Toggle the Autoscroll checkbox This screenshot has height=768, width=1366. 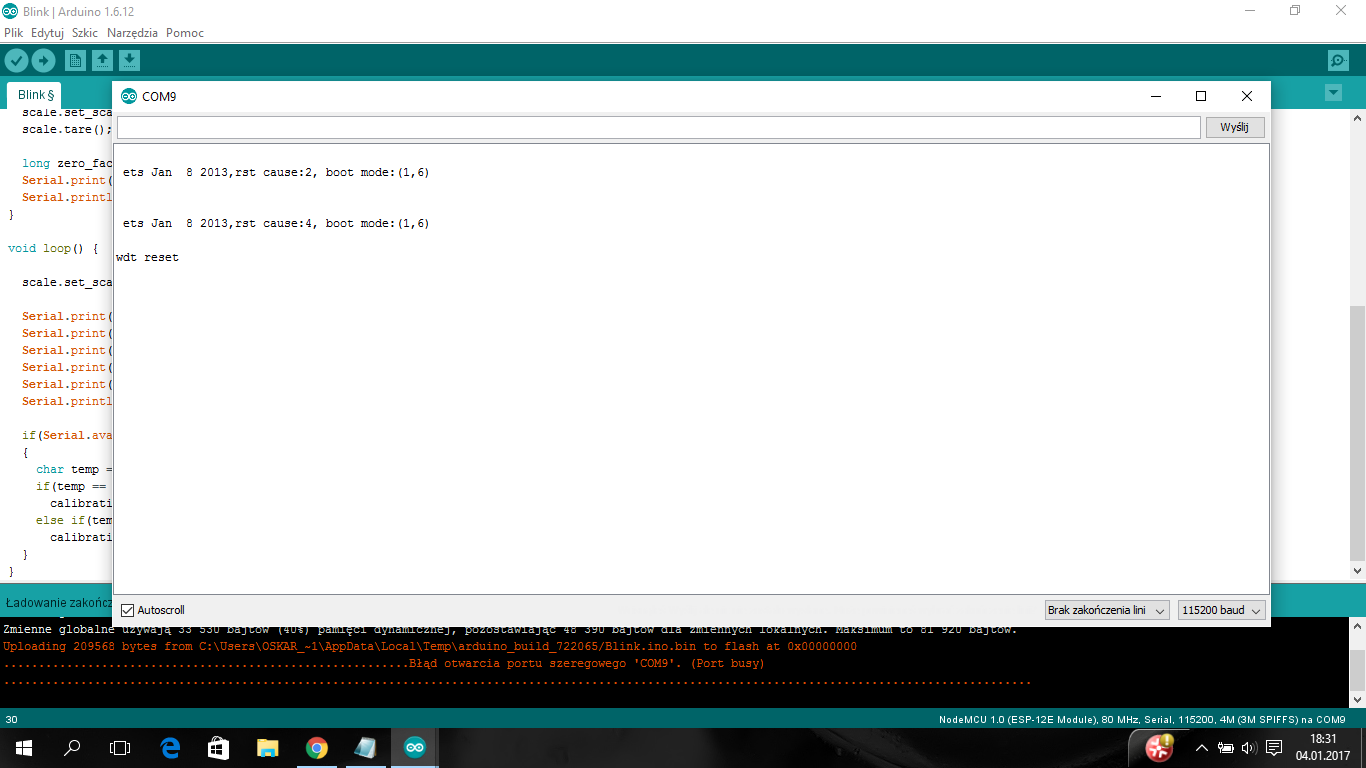coord(127,610)
